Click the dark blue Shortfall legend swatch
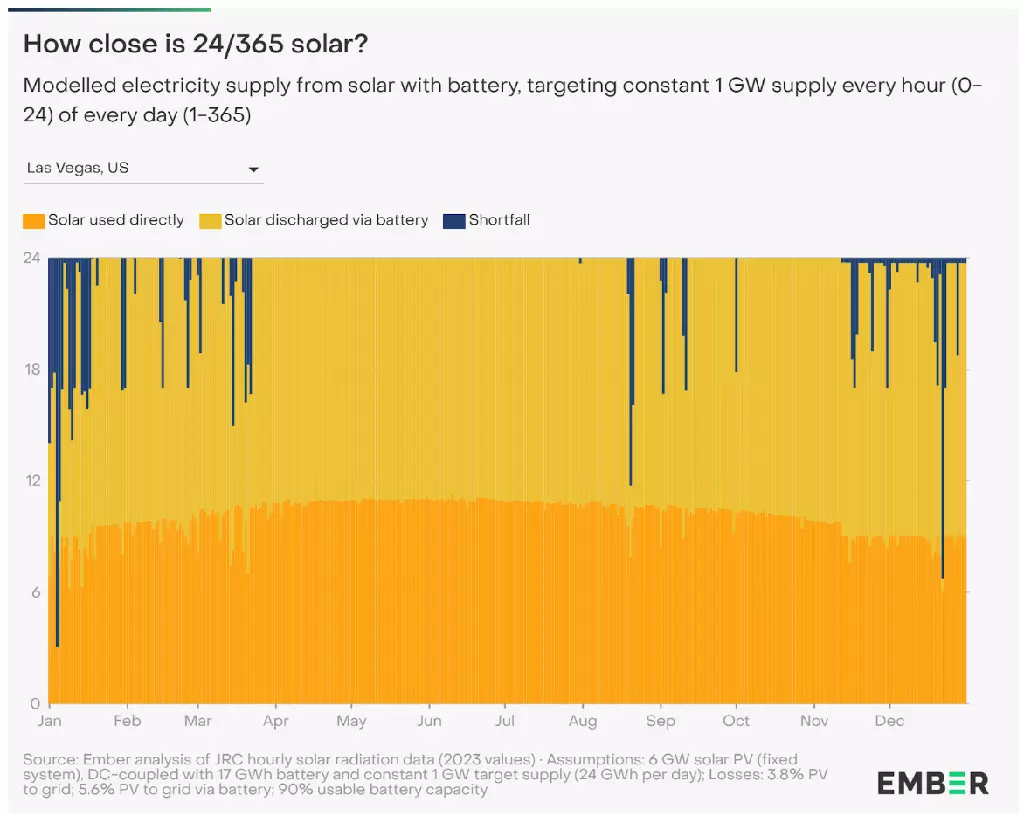Viewport: 1024px width, 816px height. 454,221
